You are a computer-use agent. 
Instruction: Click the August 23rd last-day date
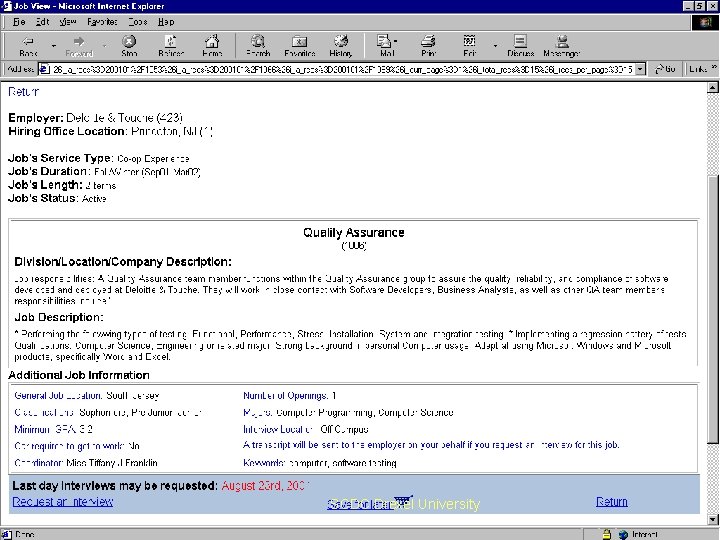265,486
